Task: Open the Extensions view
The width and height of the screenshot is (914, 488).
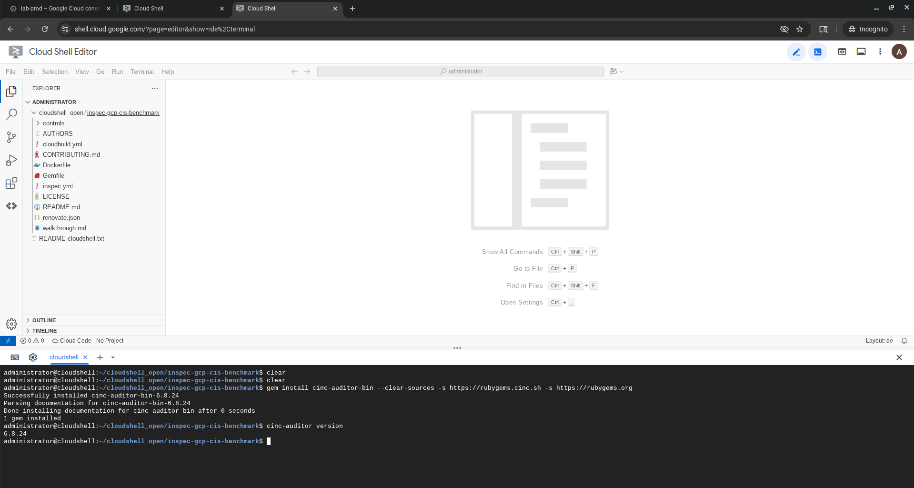Action: (12, 183)
